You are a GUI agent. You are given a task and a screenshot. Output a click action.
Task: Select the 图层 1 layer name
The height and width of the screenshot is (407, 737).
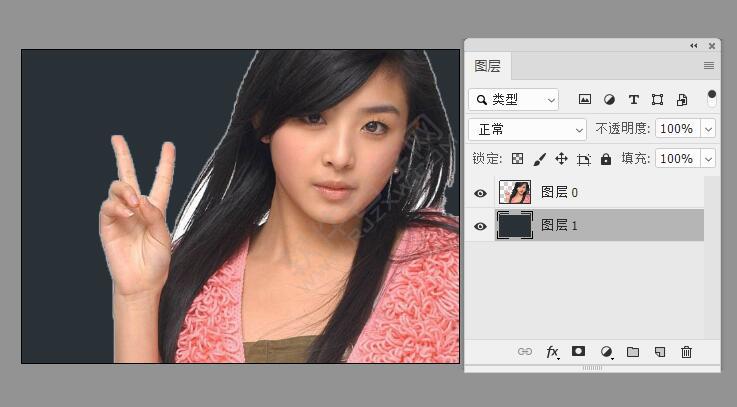click(559, 225)
